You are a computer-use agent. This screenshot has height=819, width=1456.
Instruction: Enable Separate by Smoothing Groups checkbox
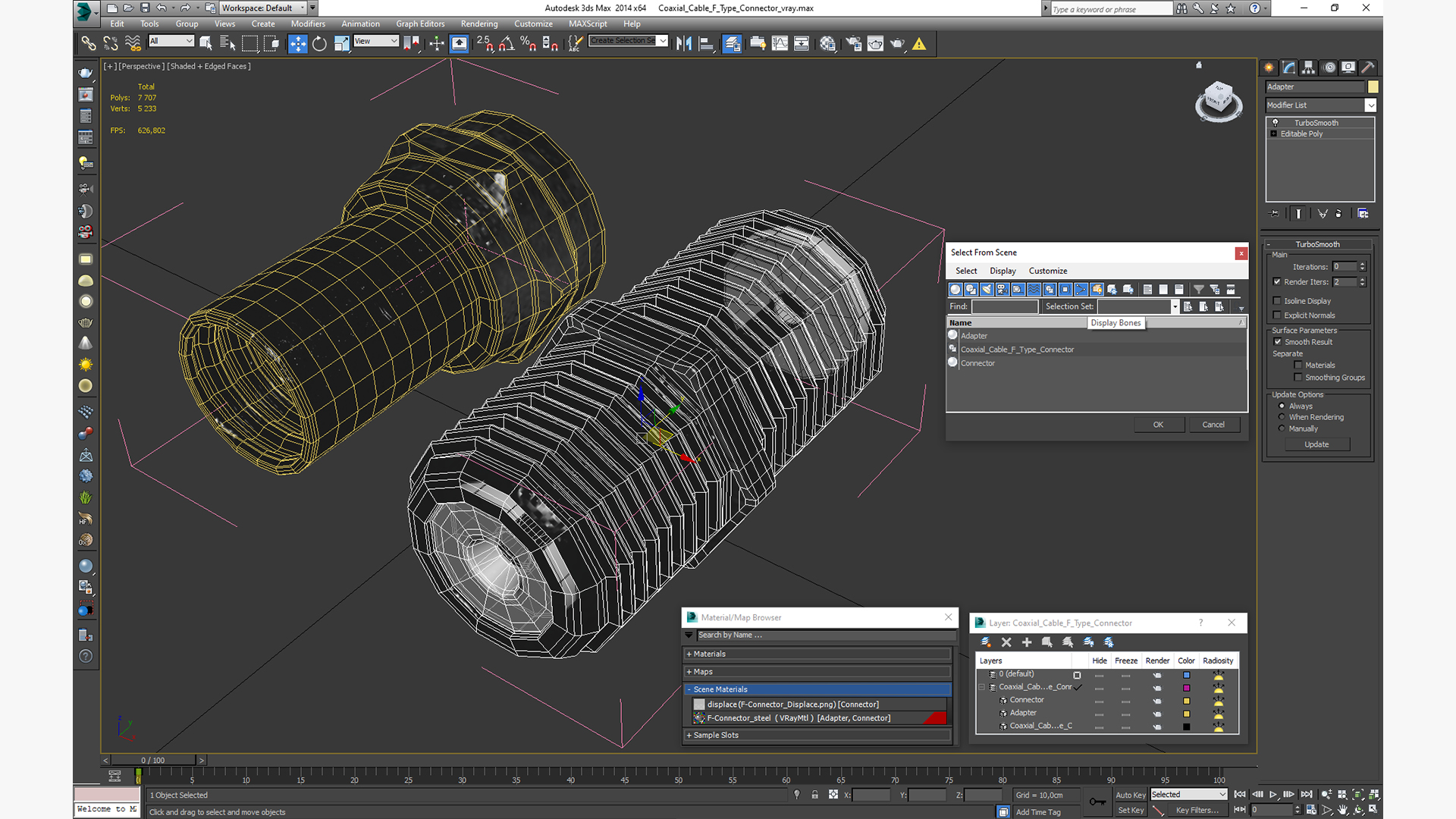point(1298,378)
